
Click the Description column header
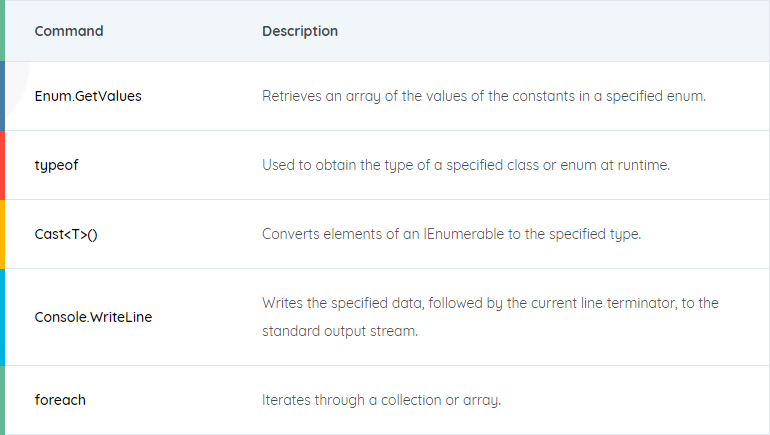(x=300, y=31)
